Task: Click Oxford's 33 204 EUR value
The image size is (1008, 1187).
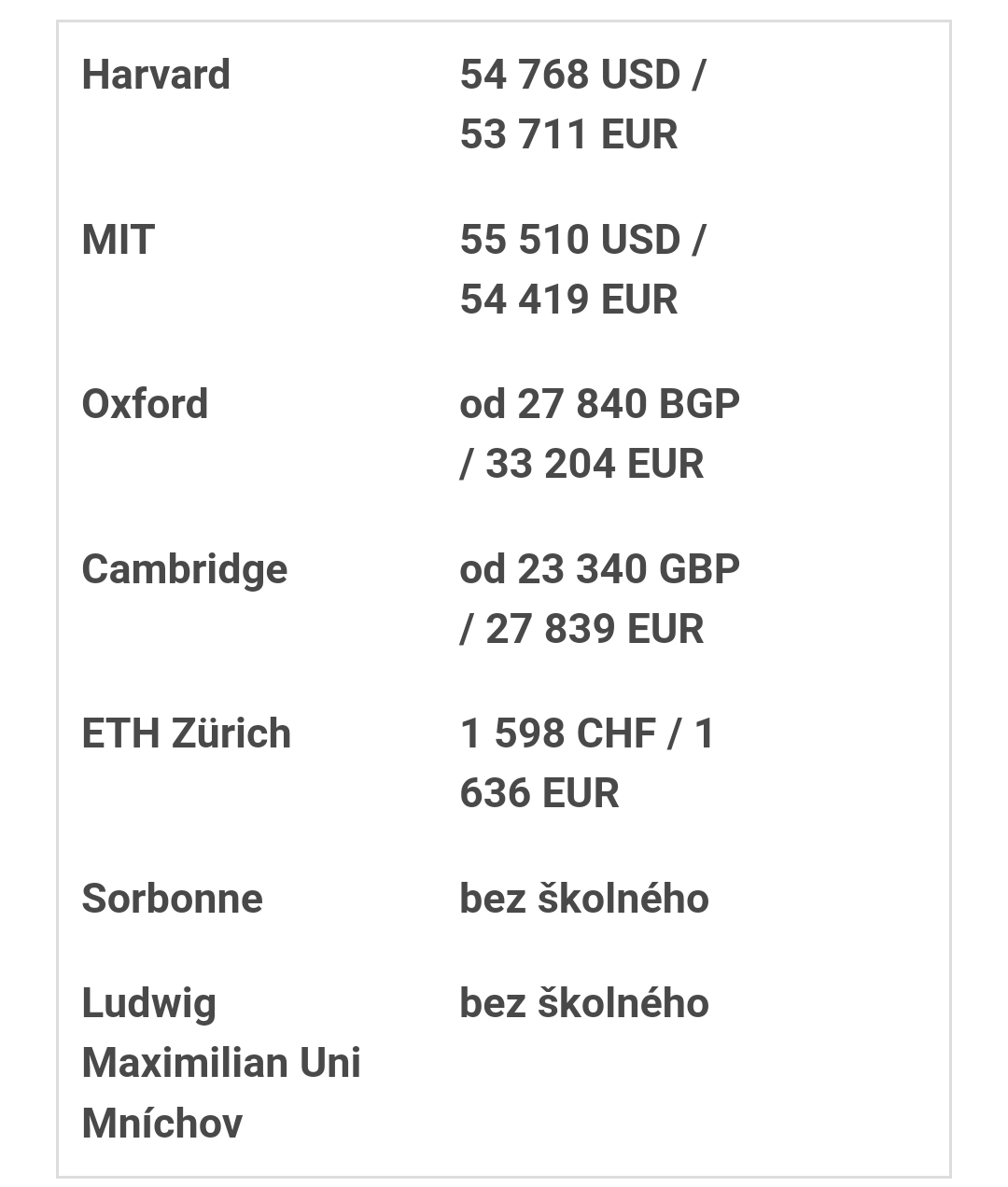Action: click(x=594, y=464)
